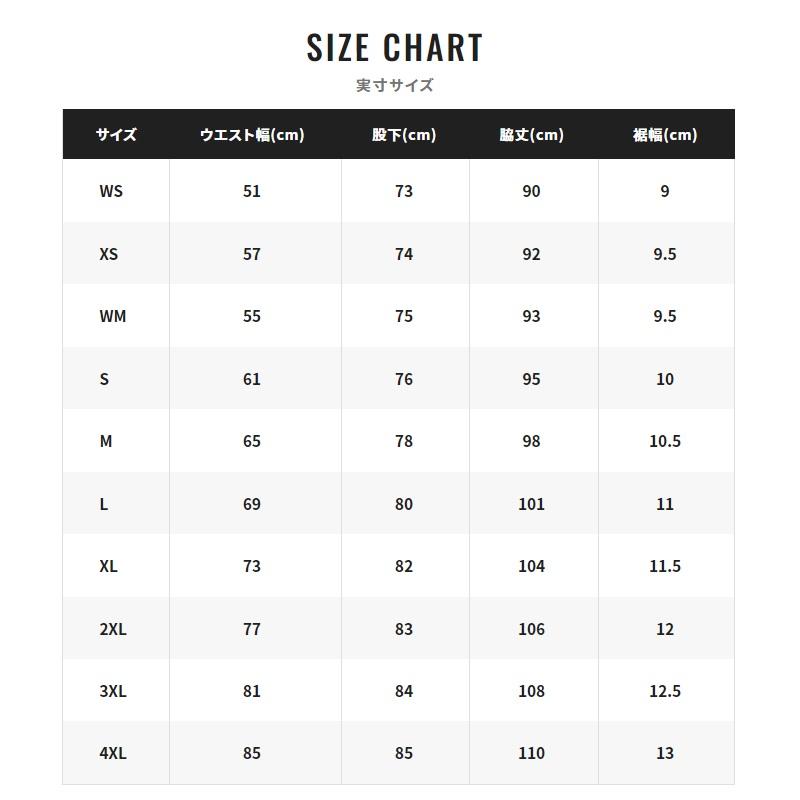Click the 実寸サイズ subtitle text
The image size is (800, 800).
click(x=395, y=86)
